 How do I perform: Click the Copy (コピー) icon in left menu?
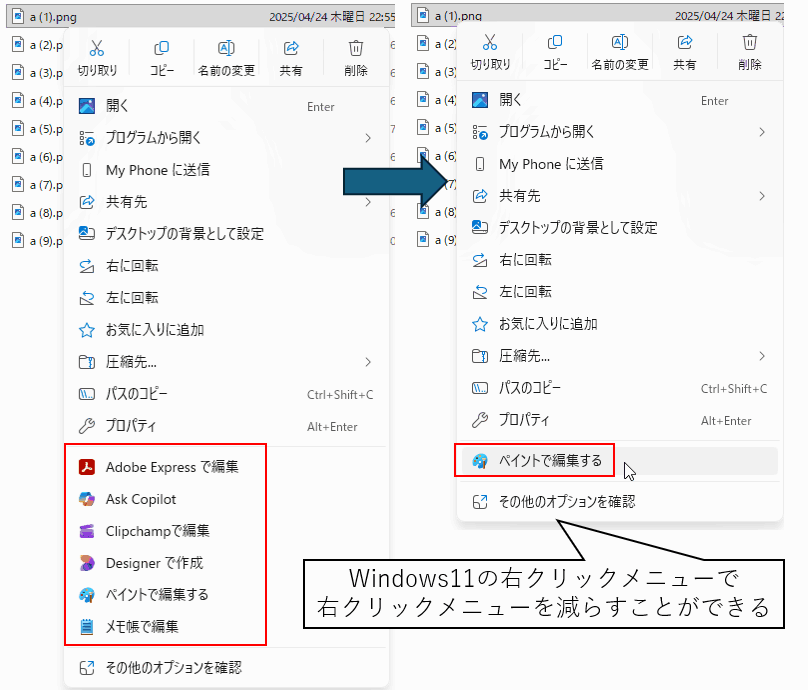coord(161,48)
